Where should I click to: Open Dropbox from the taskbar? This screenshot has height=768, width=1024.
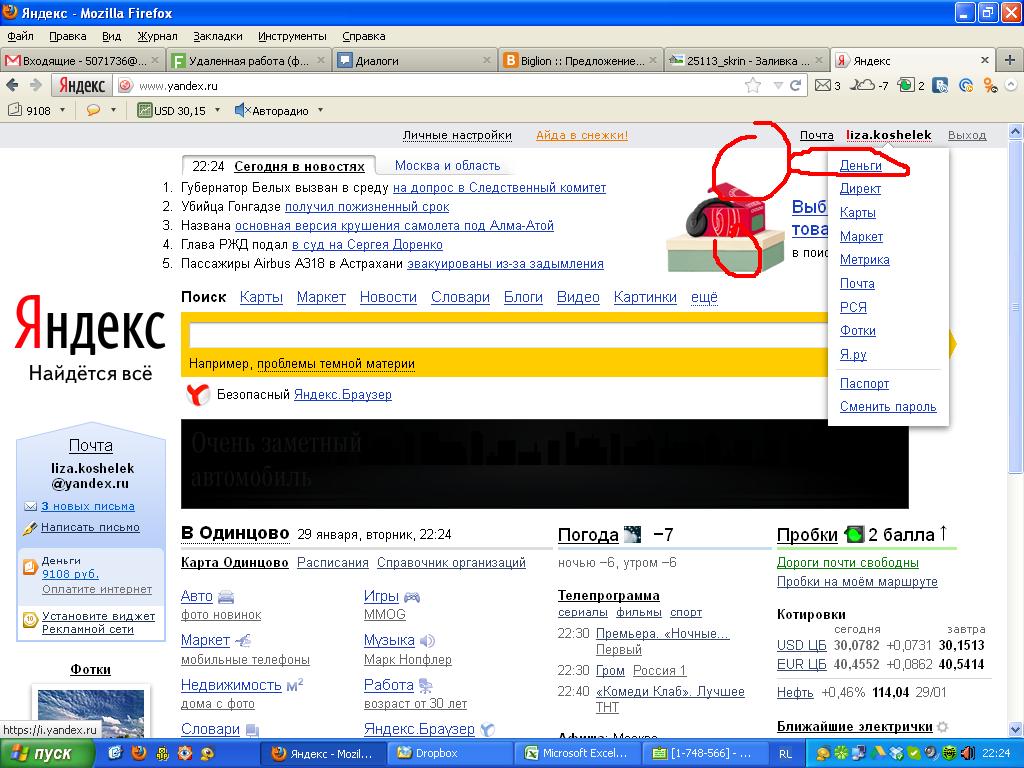pos(449,753)
